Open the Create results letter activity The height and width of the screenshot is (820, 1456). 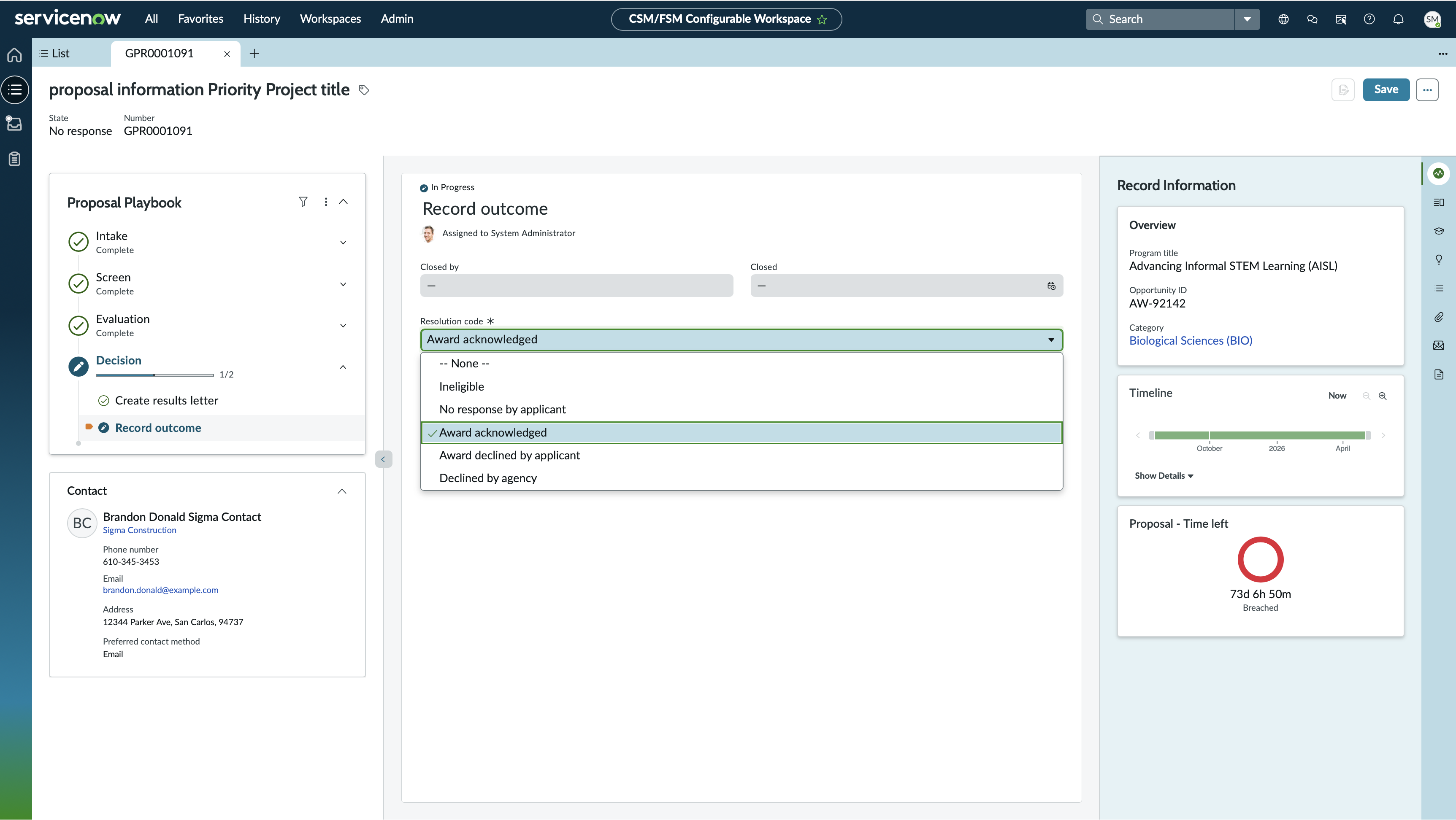(x=166, y=400)
